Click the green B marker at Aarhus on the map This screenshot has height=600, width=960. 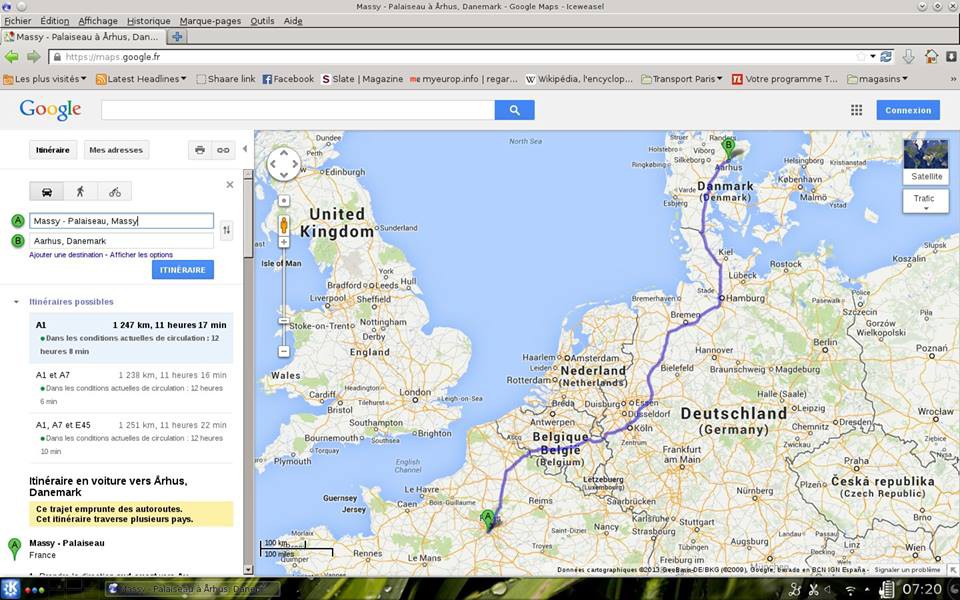click(728, 148)
